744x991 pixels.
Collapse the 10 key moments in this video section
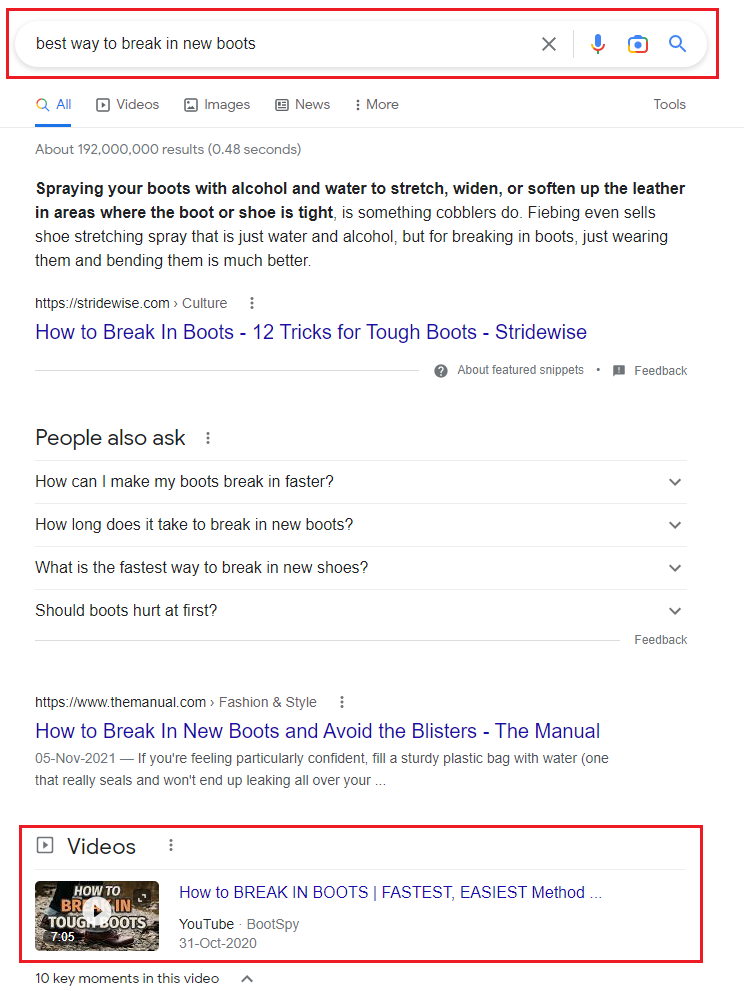(x=247, y=979)
